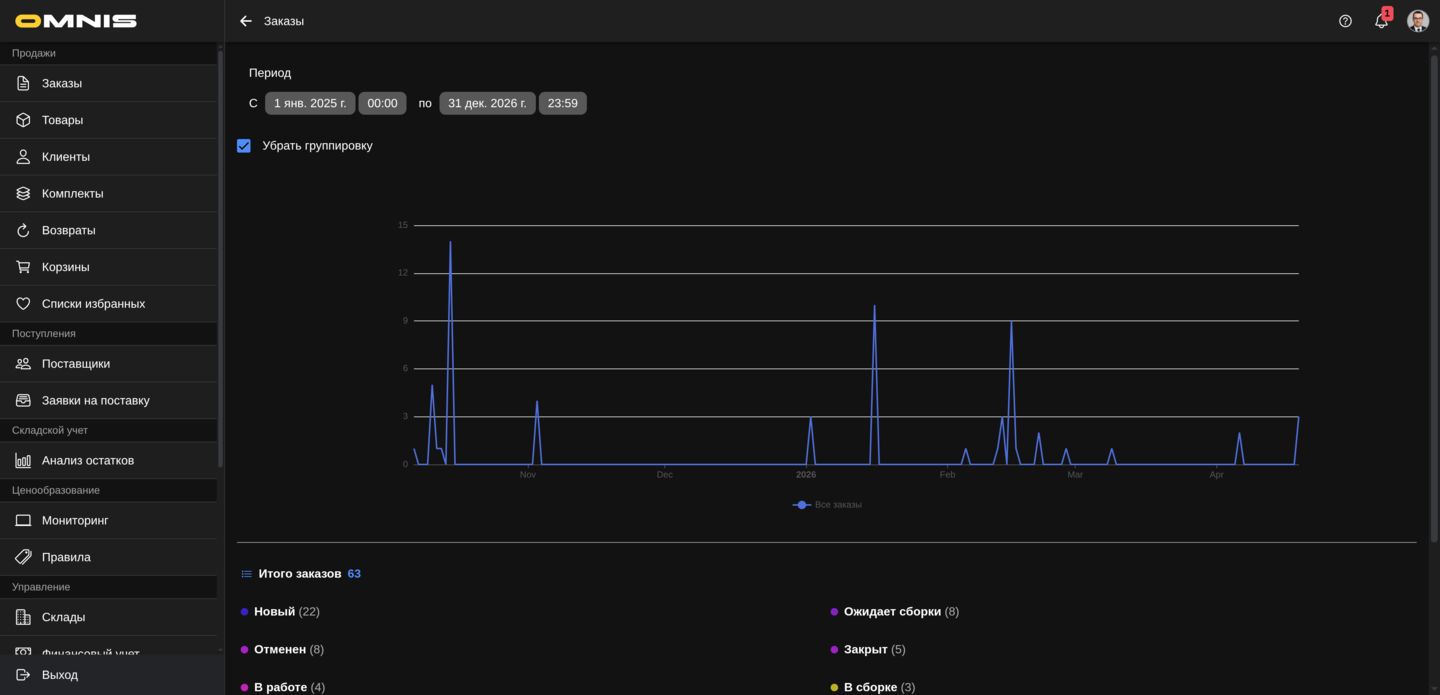This screenshot has width=1440, height=695.
Task: Click the purple dot beside Новый status
Action: coord(244,612)
